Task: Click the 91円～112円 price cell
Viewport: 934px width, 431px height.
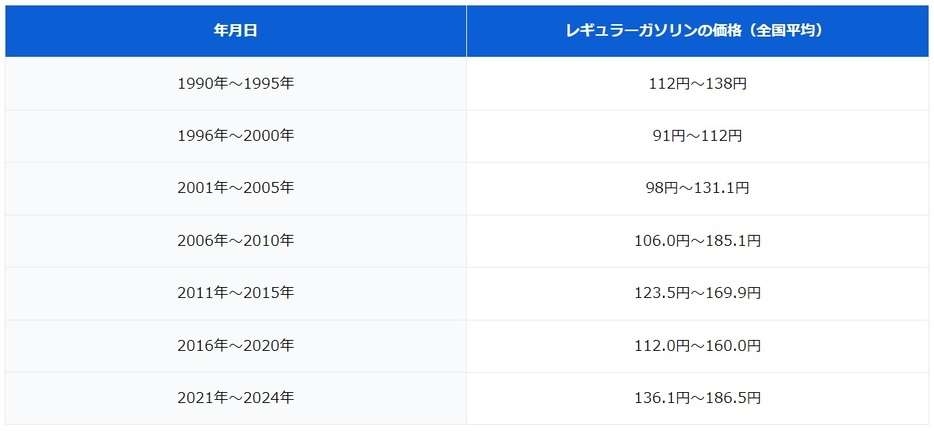Action: tap(698, 136)
